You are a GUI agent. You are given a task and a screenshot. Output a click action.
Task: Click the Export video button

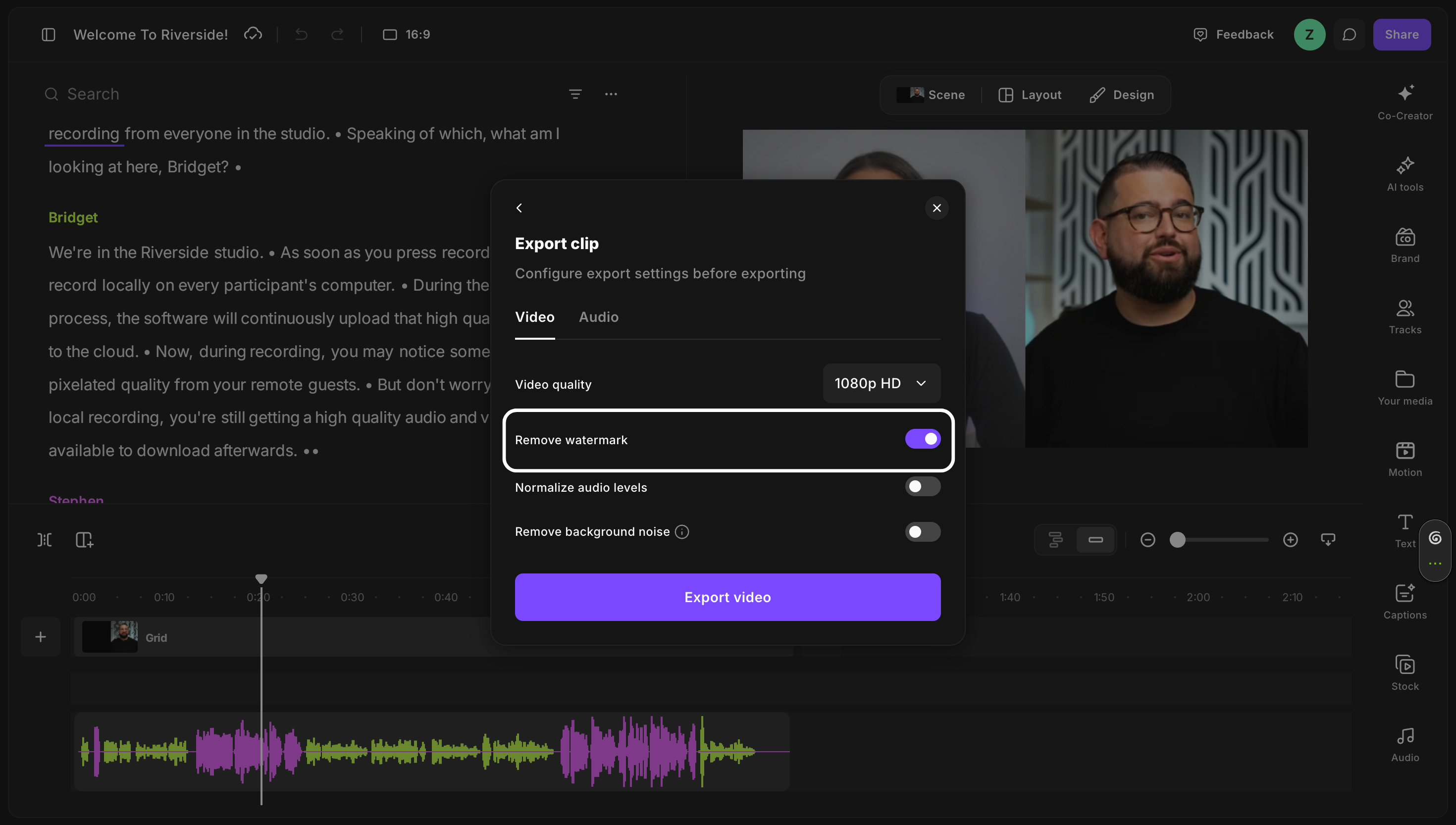[728, 597]
